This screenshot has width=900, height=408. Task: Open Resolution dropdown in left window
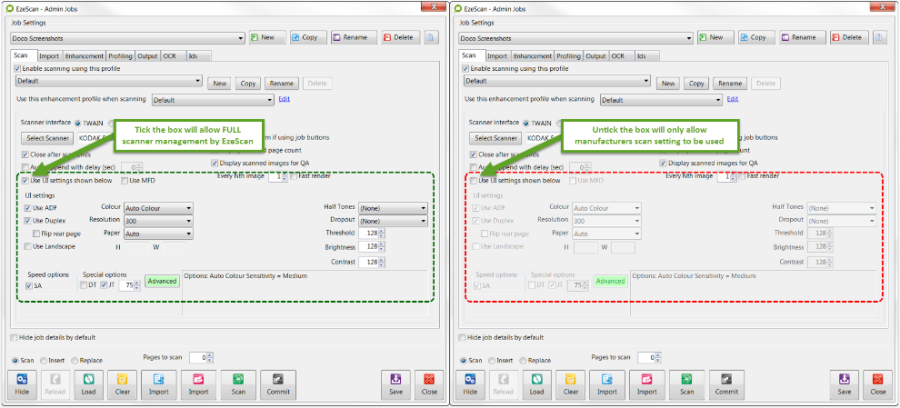[158, 220]
